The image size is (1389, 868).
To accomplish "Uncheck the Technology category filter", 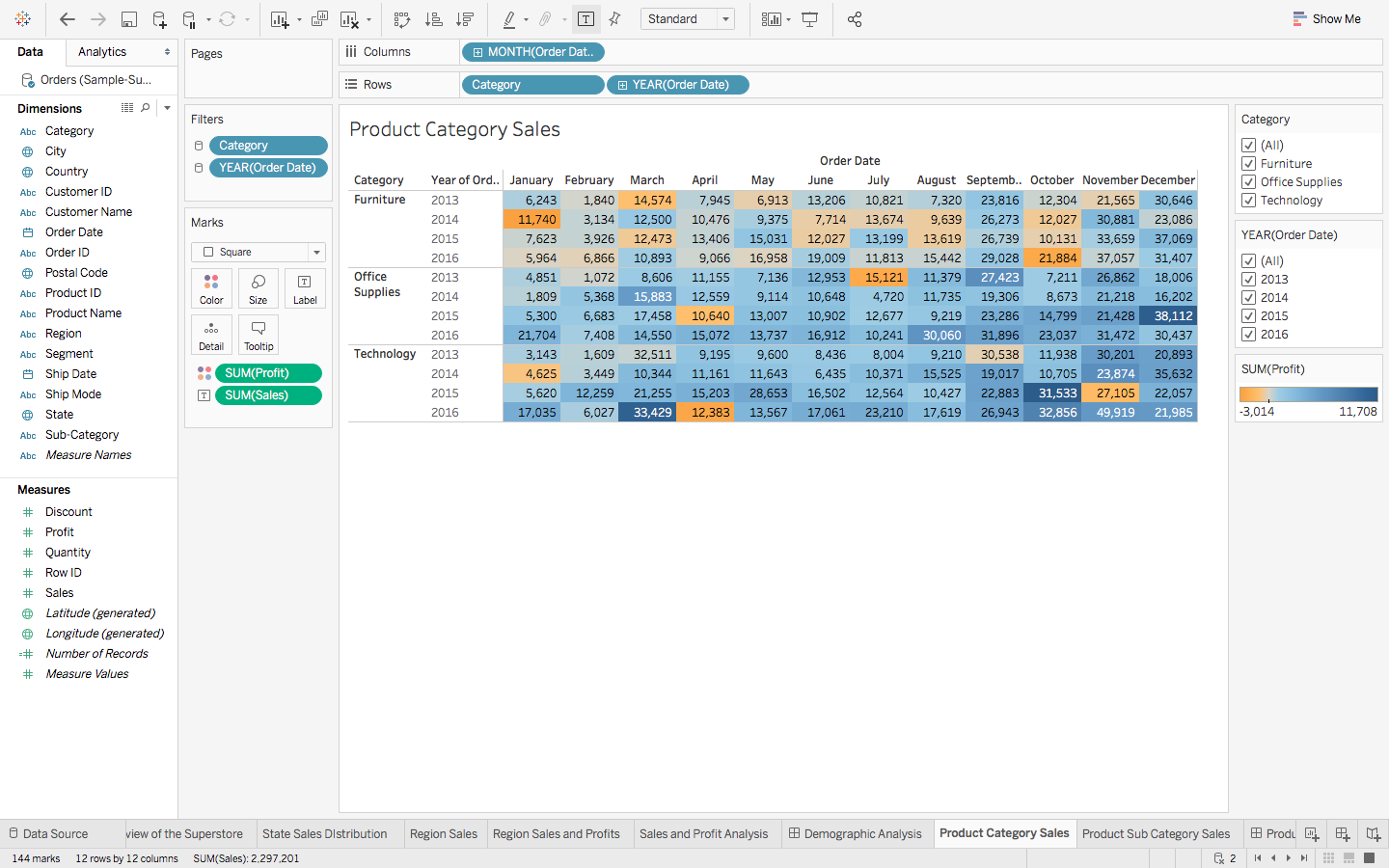I will click(x=1249, y=201).
